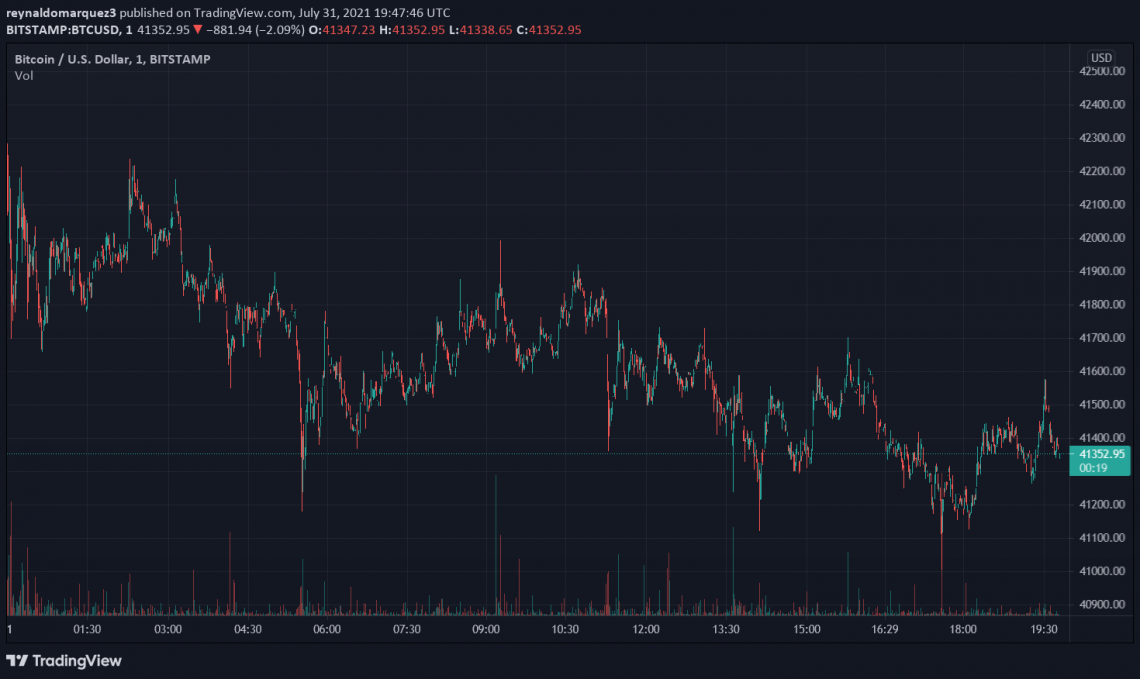This screenshot has width=1140, height=679.
Task: Click the 12:00 time axis marker
Action: pos(646,629)
